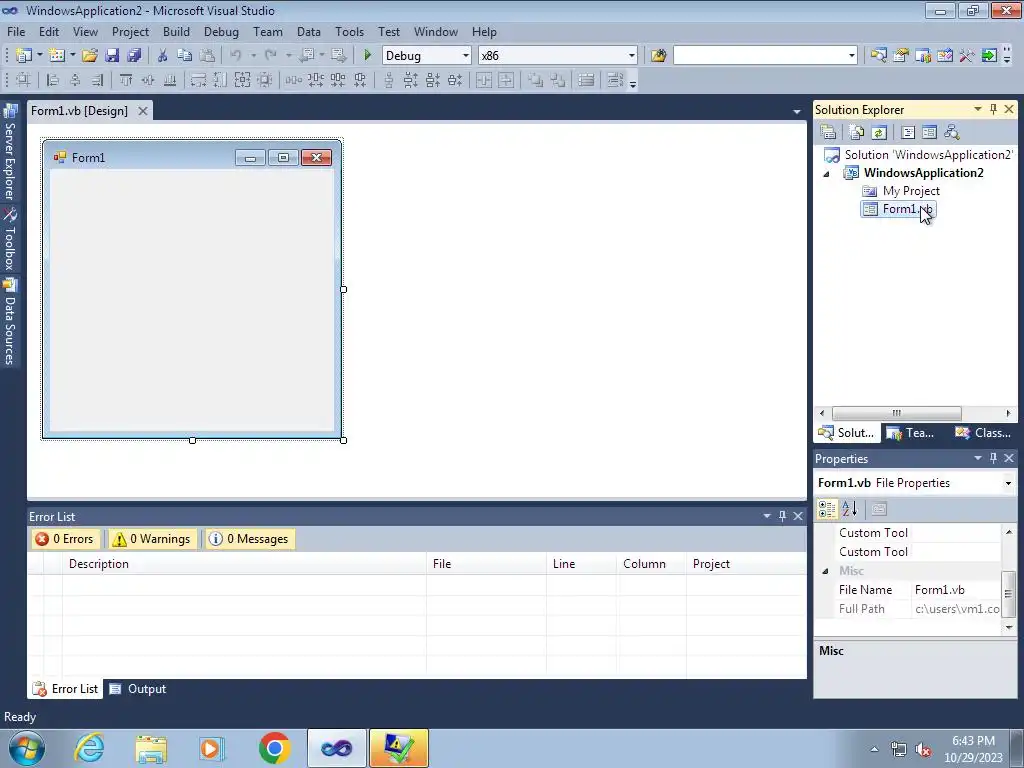
Task: Click the Find in Files icon
Action: 658,56
